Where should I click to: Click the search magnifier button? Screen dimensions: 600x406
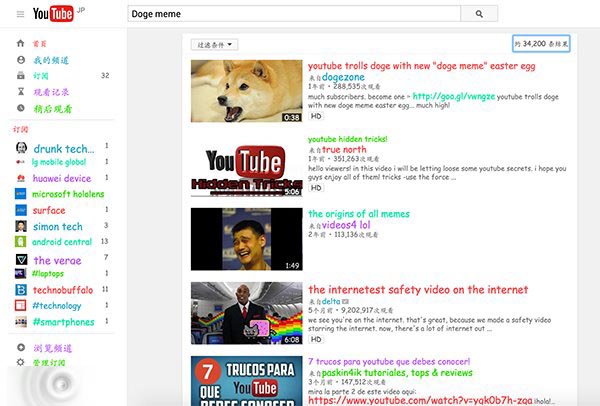click(479, 14)
